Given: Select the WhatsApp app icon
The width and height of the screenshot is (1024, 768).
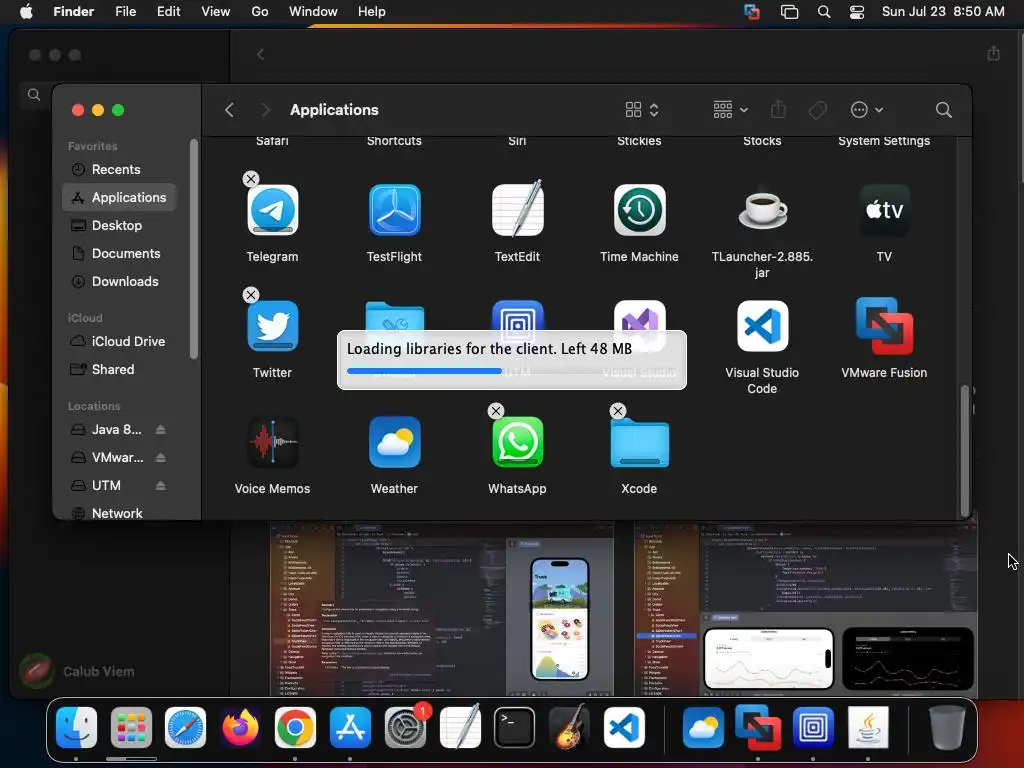Looking at the screenshot, I should (517, 442).
